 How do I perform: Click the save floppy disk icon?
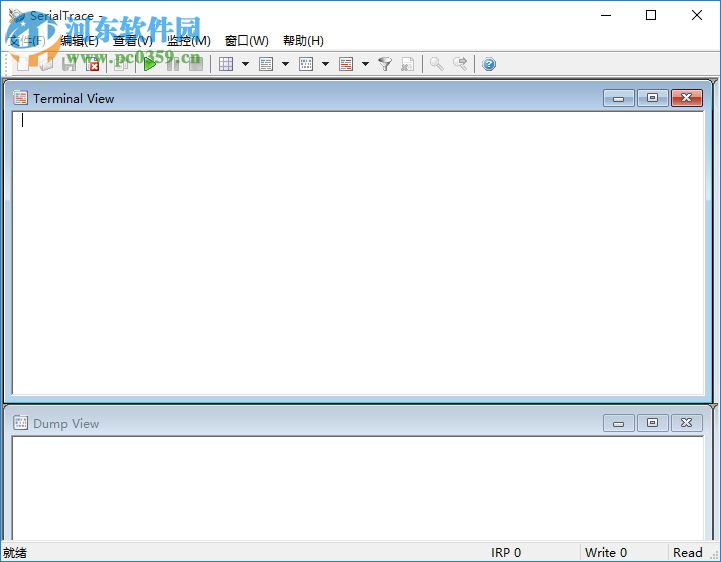(x=69, y=64)
